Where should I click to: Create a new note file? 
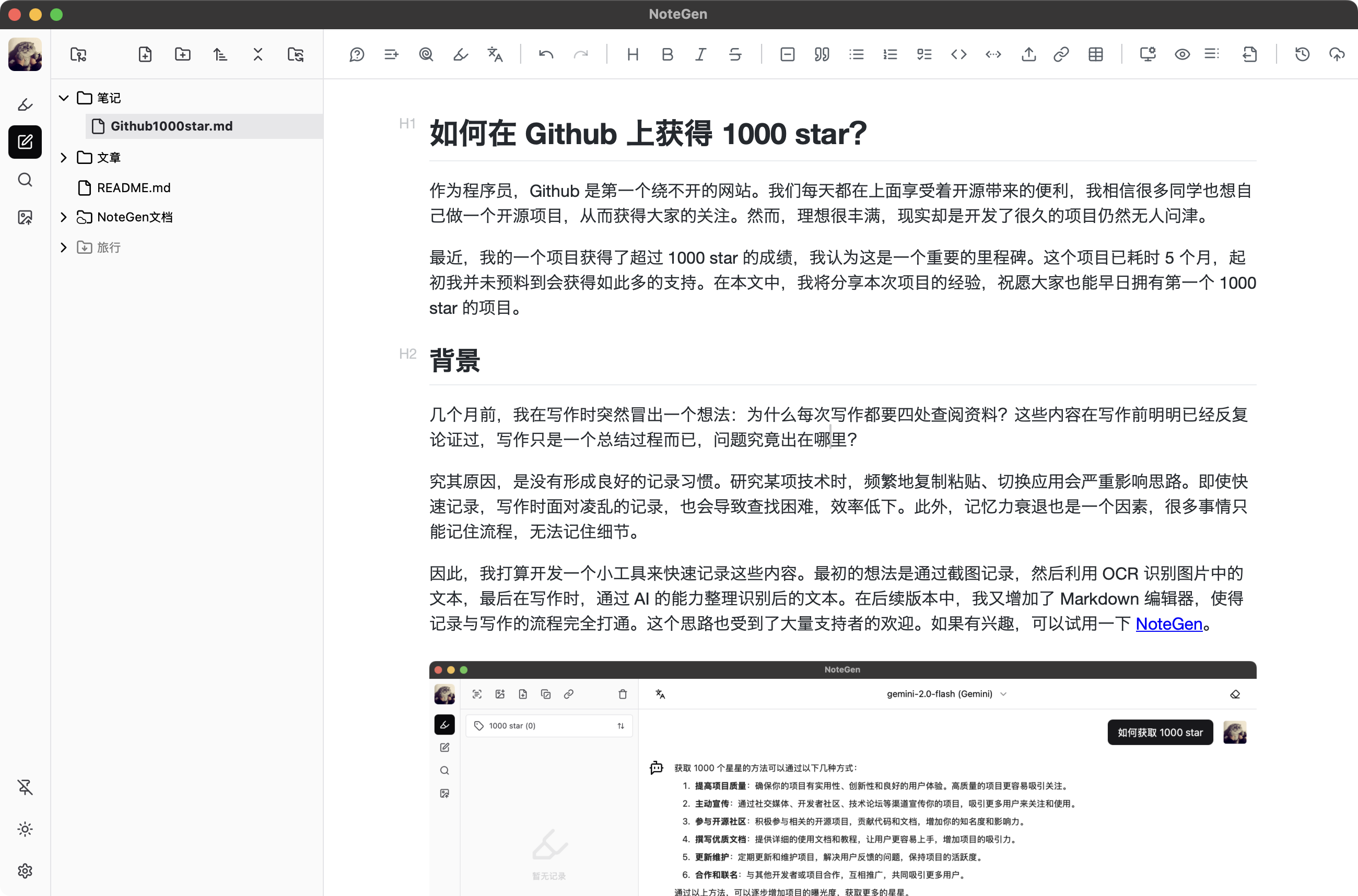[x=145, y=54]
